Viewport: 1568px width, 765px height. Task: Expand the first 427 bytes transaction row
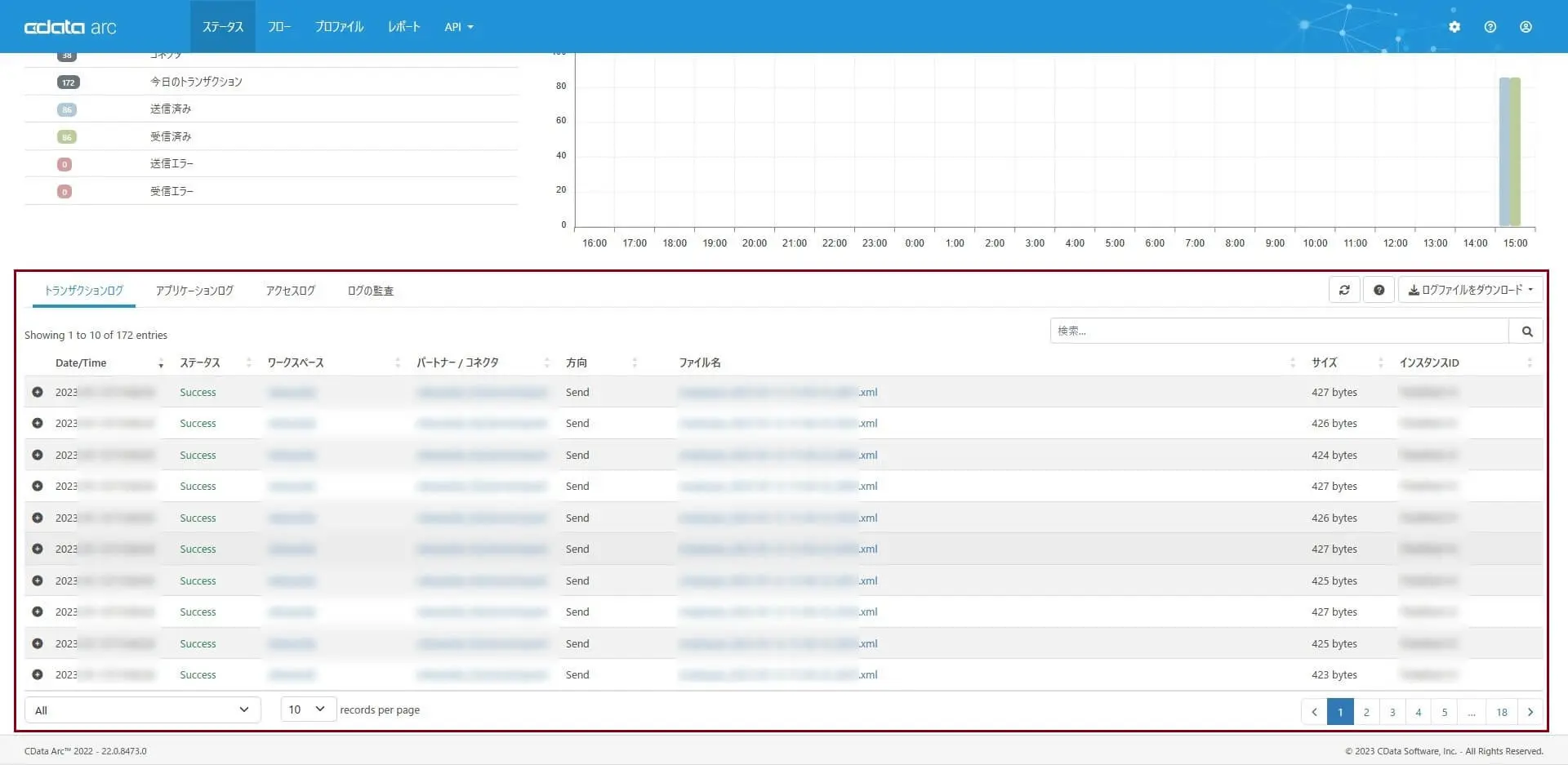[x=38, y=392]
